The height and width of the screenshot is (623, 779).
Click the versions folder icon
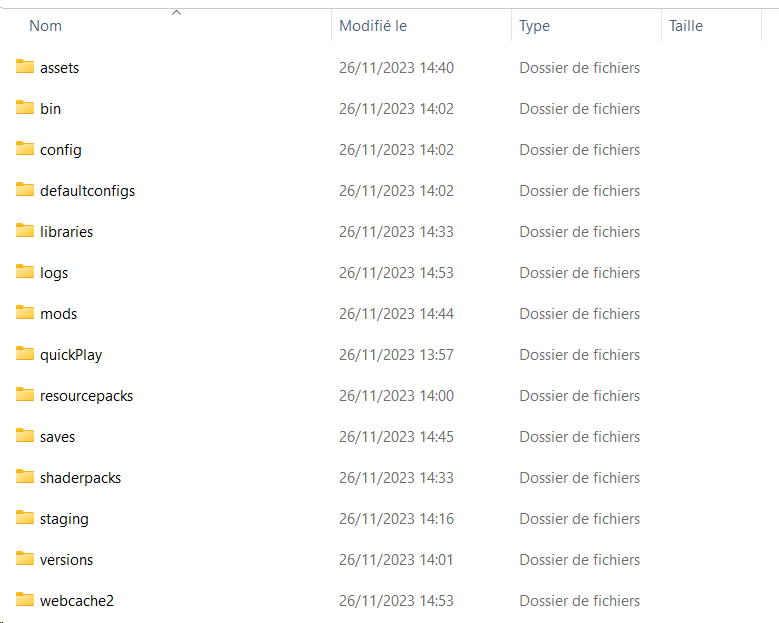coord(25,559)
